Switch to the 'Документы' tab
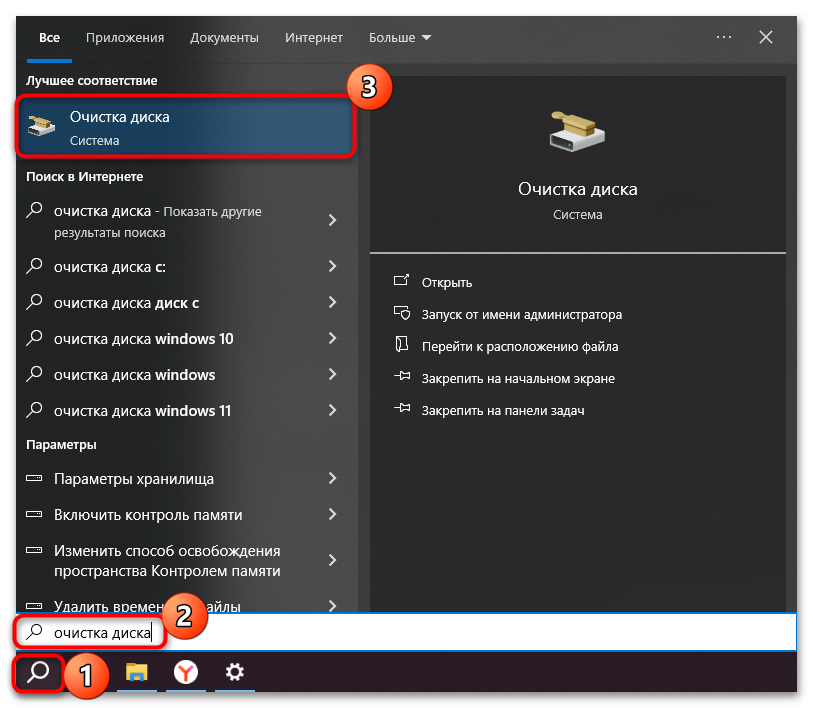The width and height of the screenshot is (813, 708). pos(224,37)
